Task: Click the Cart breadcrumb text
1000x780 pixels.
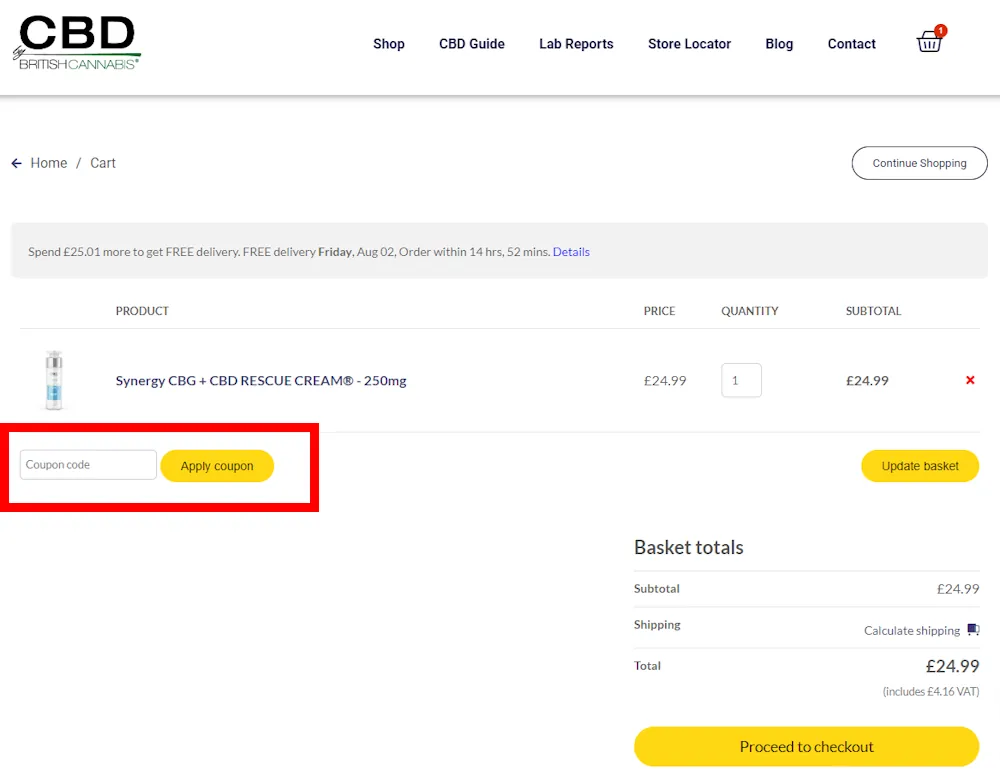Action: pyautogui.click(x=103, y=163)
